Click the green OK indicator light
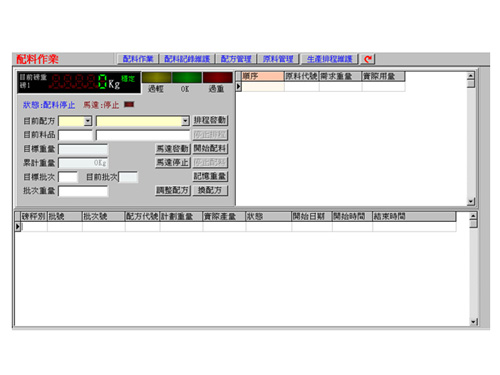500x375 pixels. 187,77
